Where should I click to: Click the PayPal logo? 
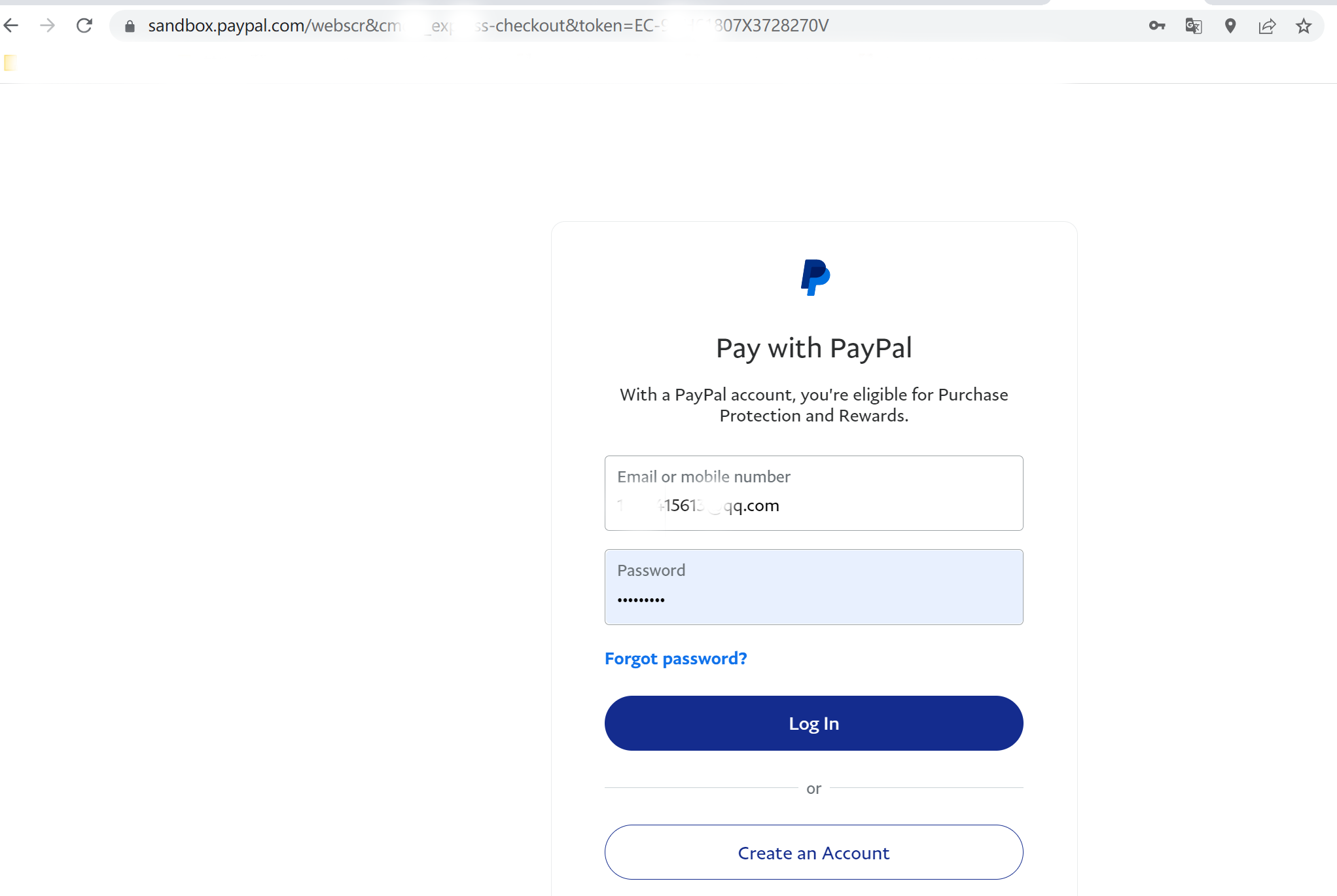pyautogui.click(x=813, y=277)
